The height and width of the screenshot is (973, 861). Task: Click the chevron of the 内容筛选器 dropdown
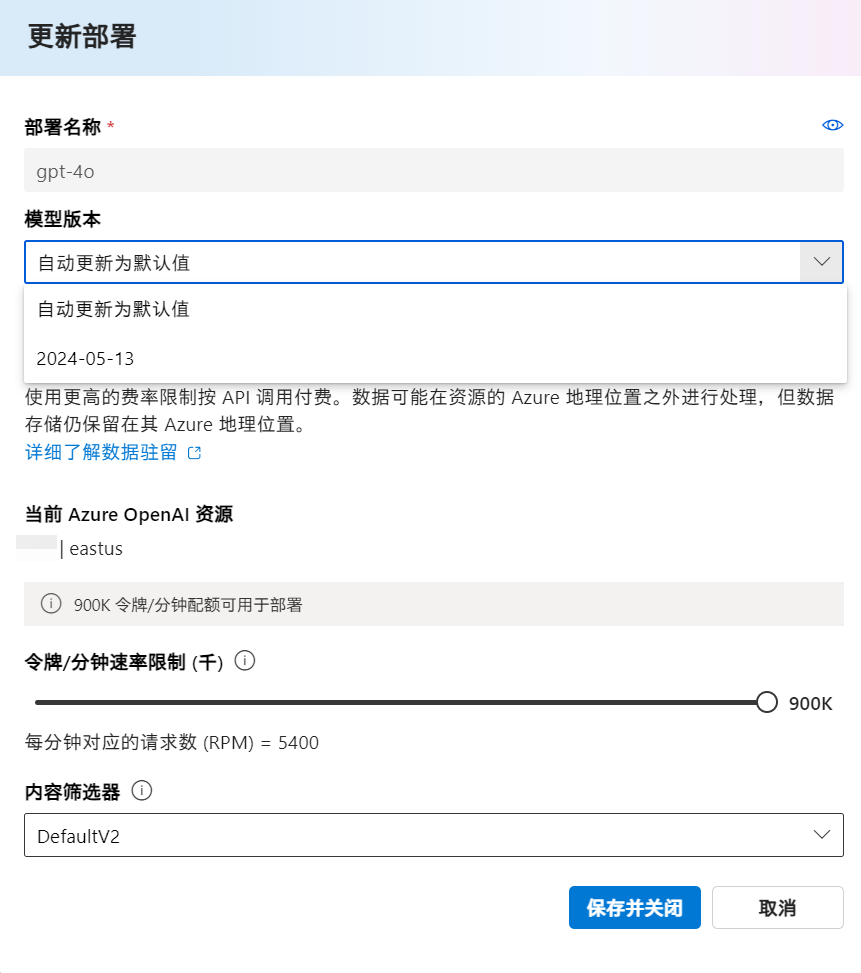click(821, 835)
